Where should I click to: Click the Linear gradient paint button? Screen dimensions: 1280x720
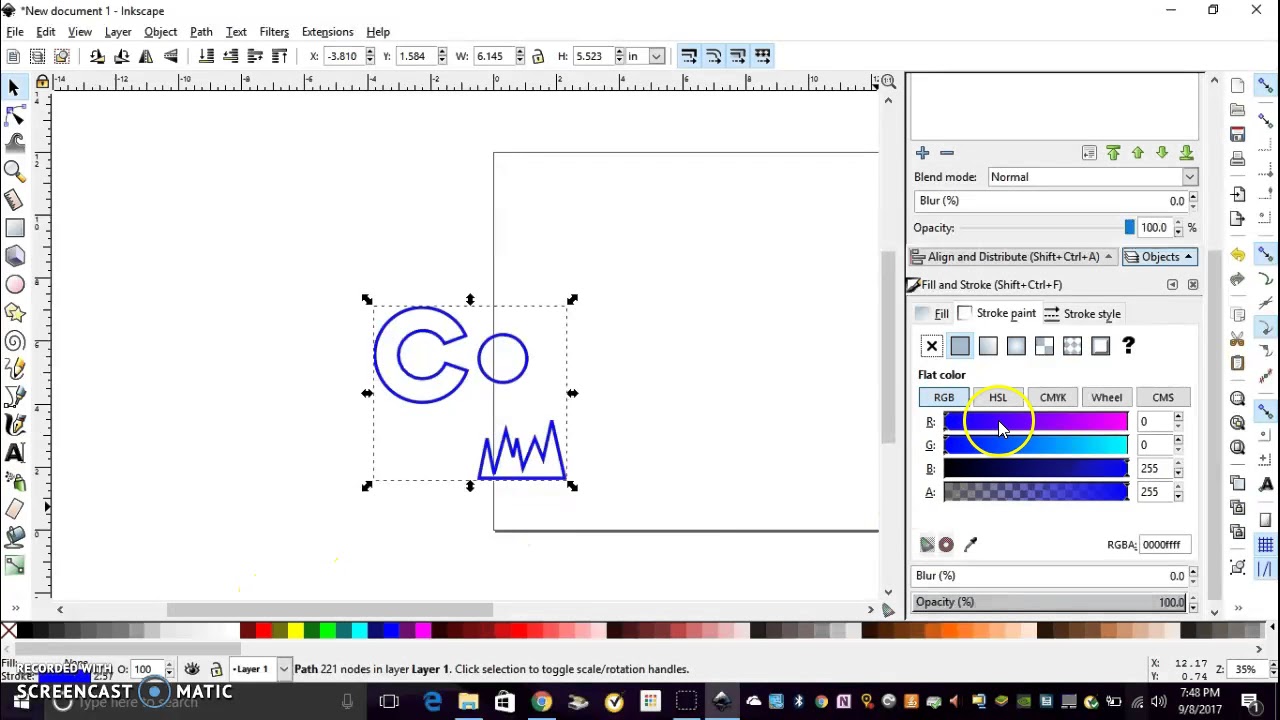tap(988, 346)
